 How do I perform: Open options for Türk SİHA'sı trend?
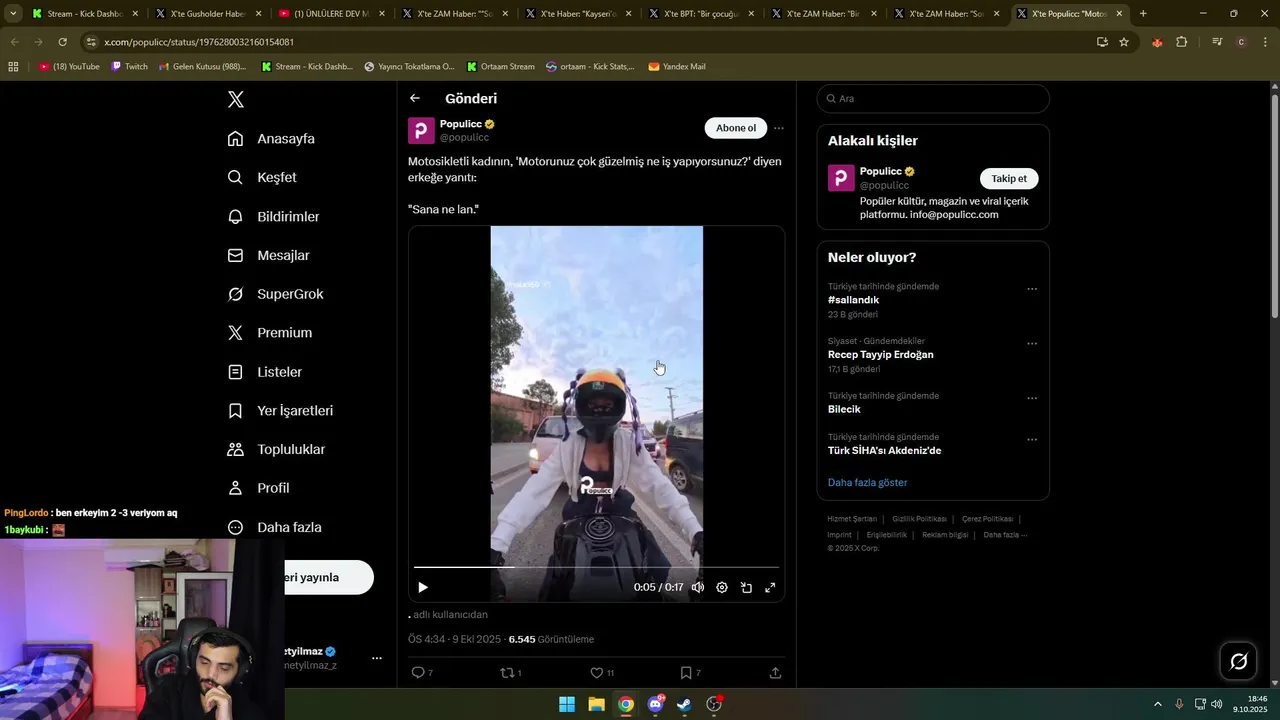pyautogui.click(x=1032, y=439)
